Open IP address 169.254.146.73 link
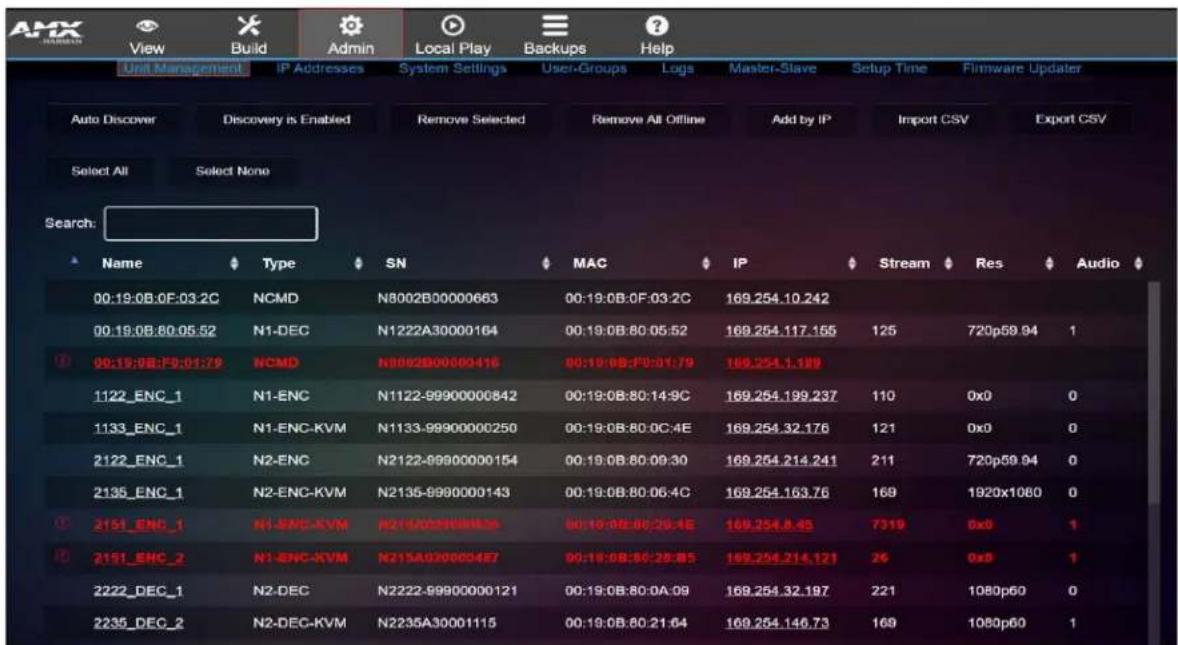The height and width of the screenshot is (645, 1178). point(778,623)
